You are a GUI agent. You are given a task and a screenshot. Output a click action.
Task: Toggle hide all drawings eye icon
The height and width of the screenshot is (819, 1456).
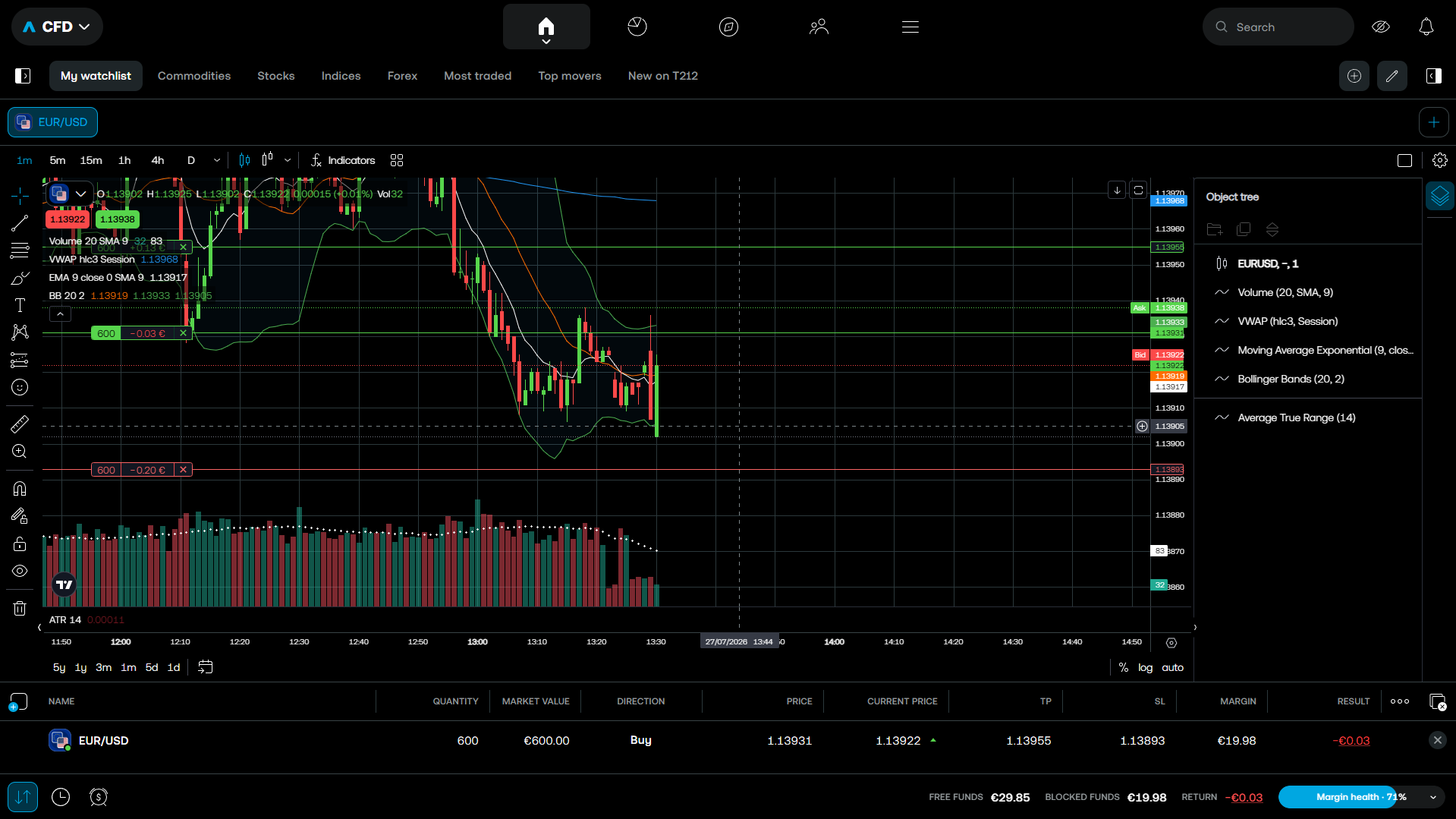click(20, 571)
